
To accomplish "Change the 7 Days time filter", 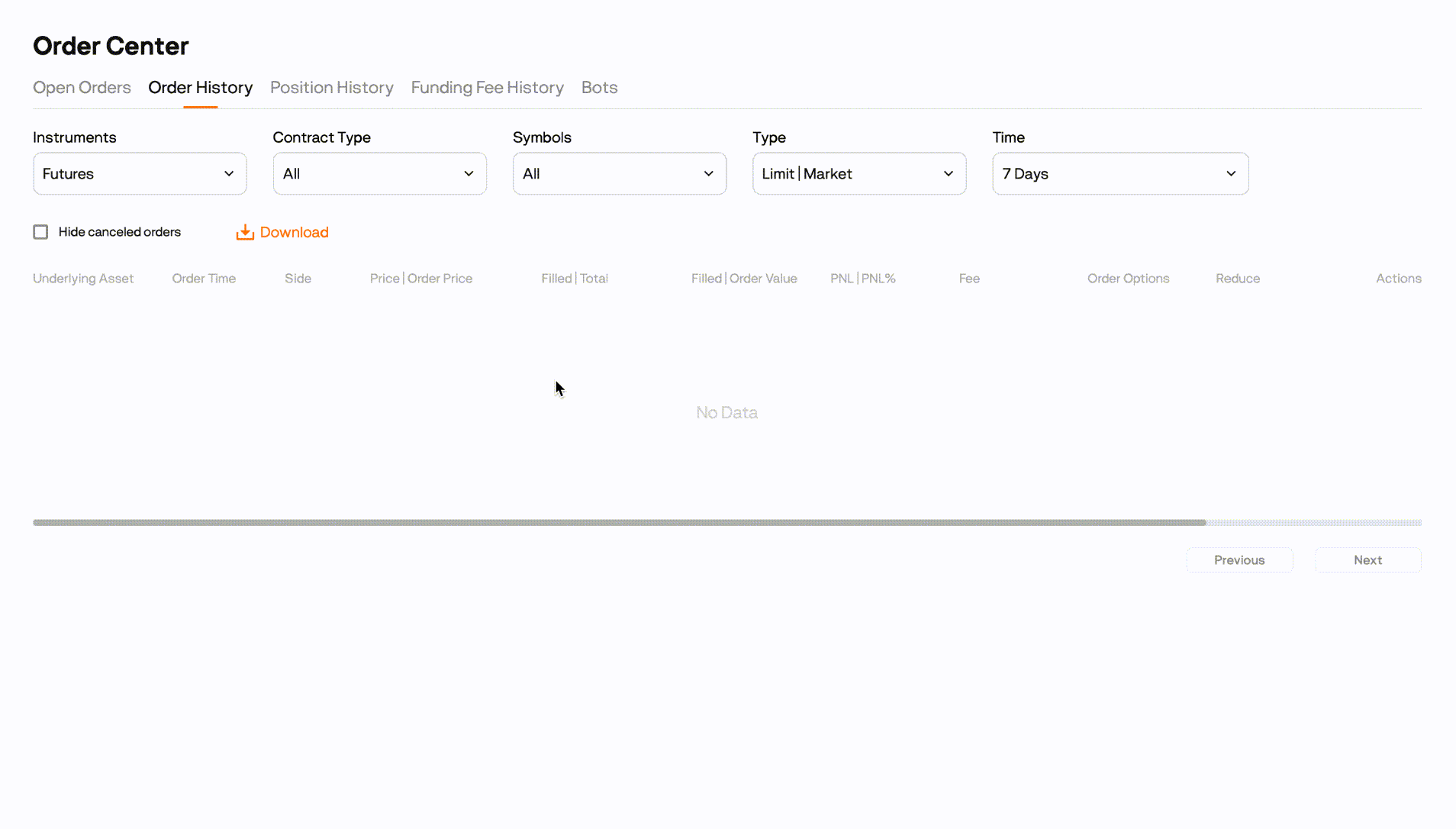I will click(1119, 173).
